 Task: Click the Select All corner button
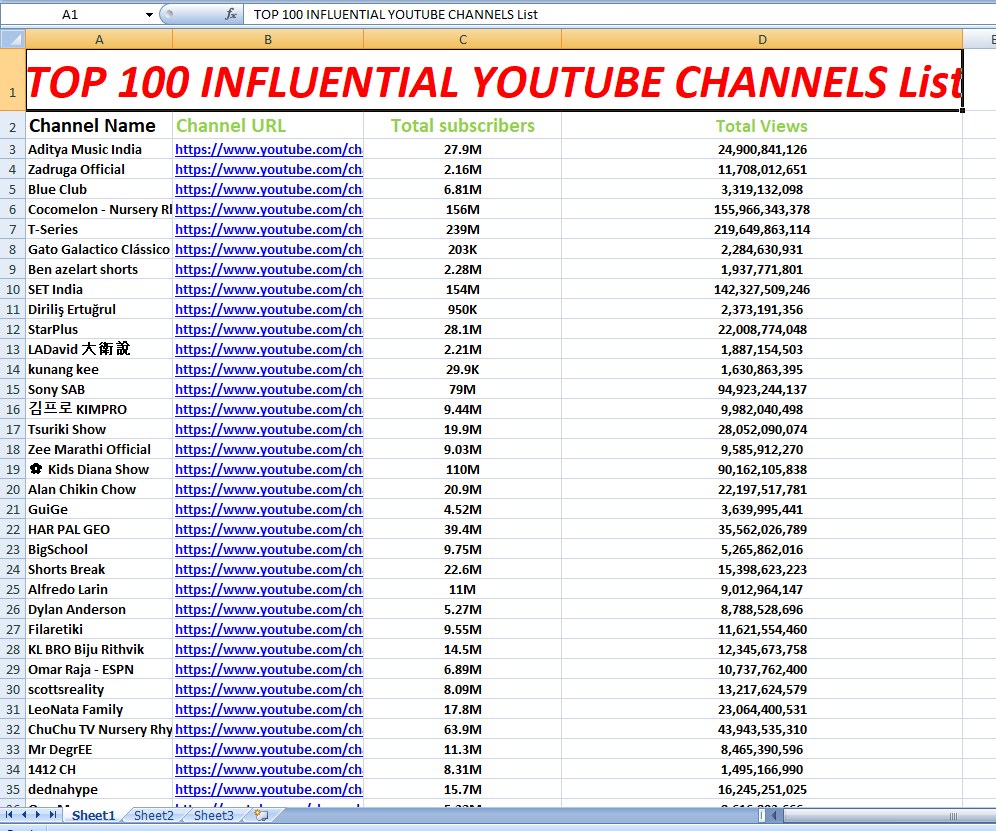click(13, 39)
